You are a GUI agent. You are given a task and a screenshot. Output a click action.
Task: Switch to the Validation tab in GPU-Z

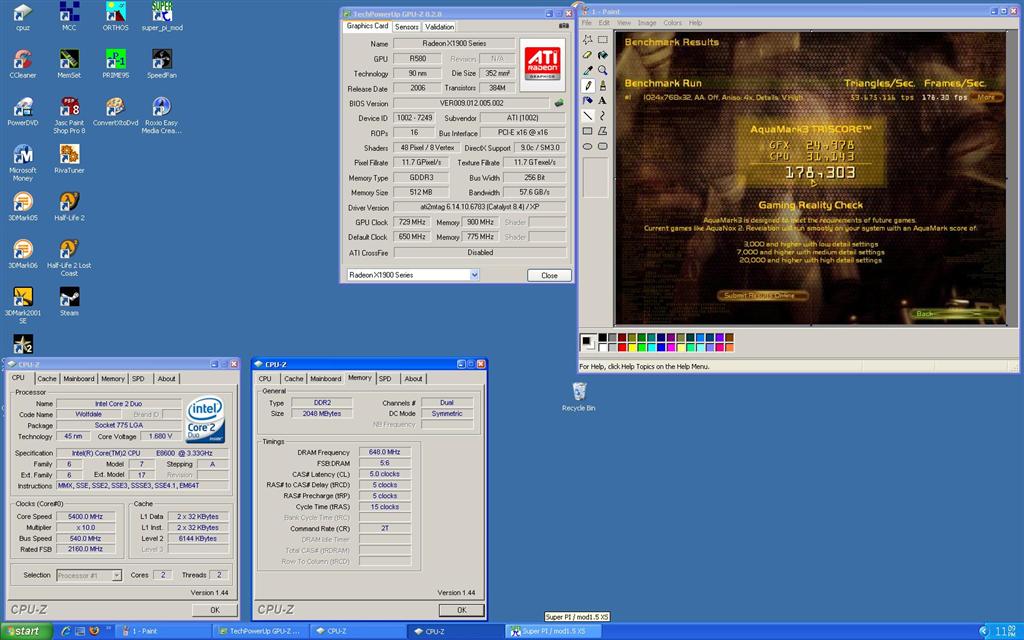coord(439,27)
